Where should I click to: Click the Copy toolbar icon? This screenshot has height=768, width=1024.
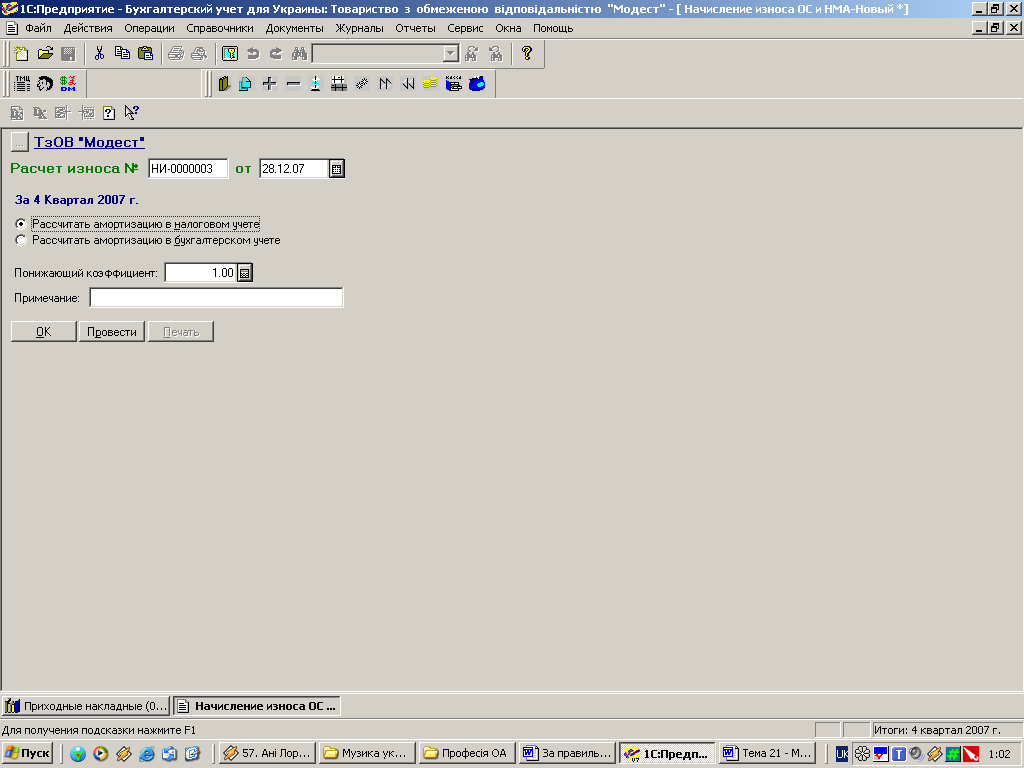click(x=122, y=54)
